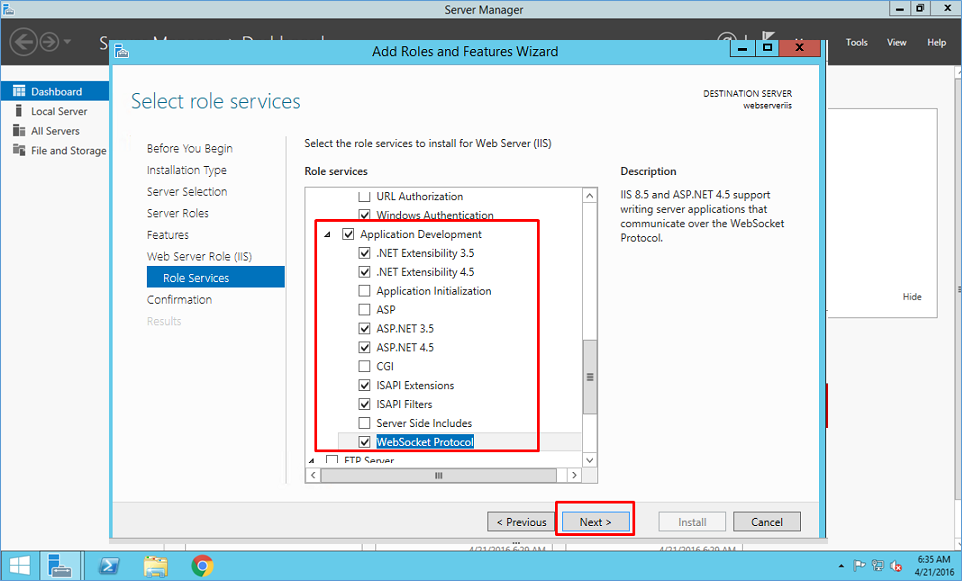Click the vertical scrollbar thumb in role services
Screen dimensions: 962x581
point(590,377)
